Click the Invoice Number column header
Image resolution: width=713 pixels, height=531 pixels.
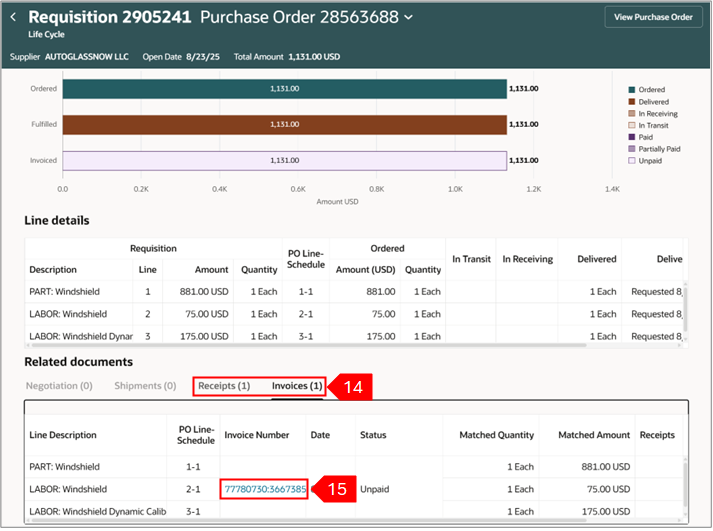[x=257, y=435]
